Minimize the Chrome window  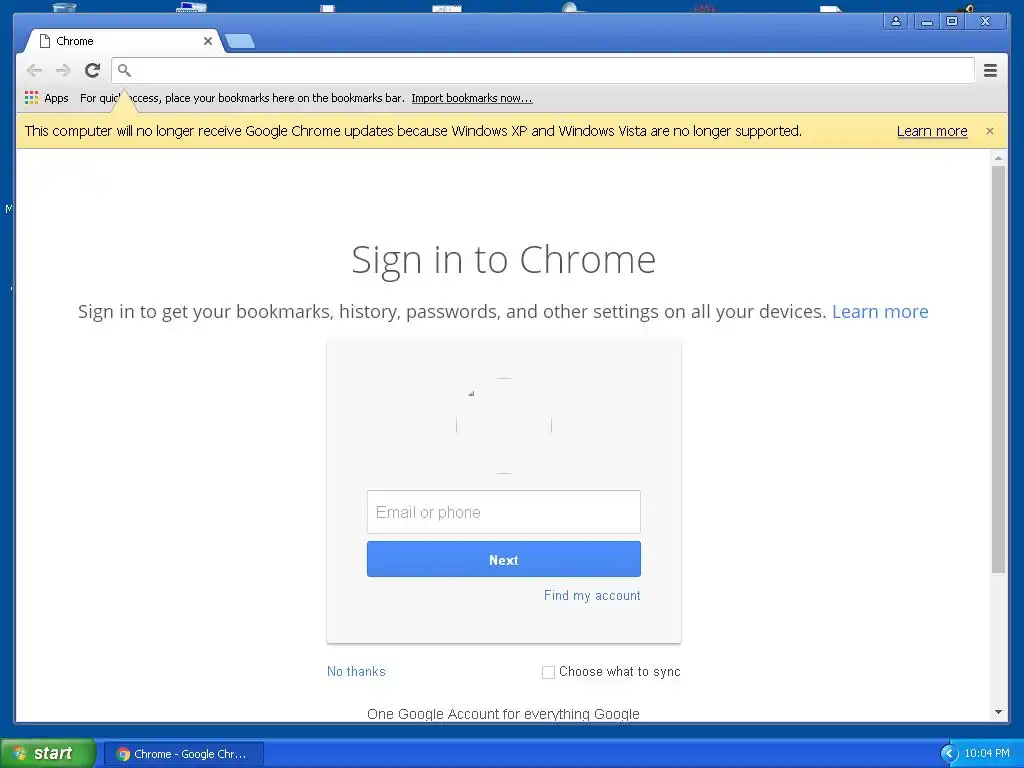tap(926, 22)
